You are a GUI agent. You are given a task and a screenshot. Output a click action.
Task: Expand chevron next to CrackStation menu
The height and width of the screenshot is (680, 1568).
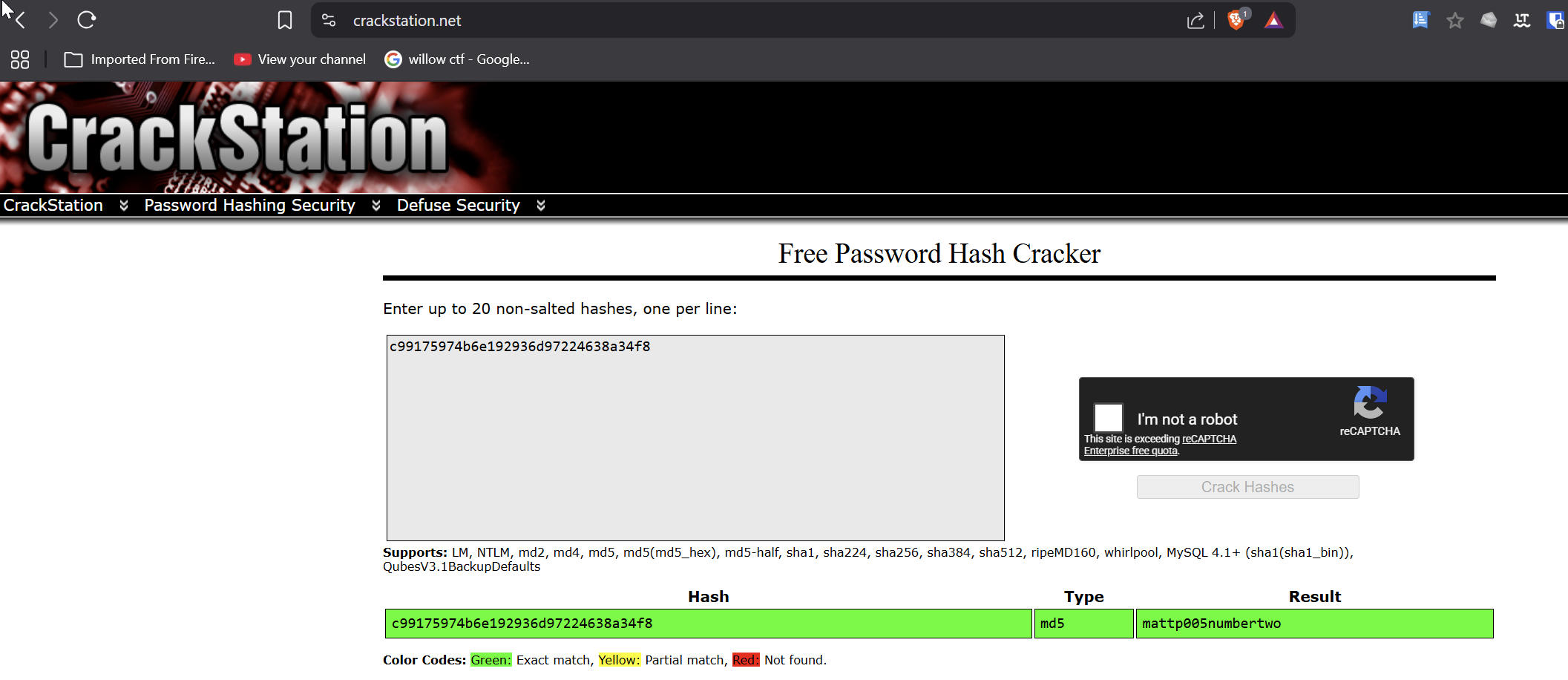(124, 206)
